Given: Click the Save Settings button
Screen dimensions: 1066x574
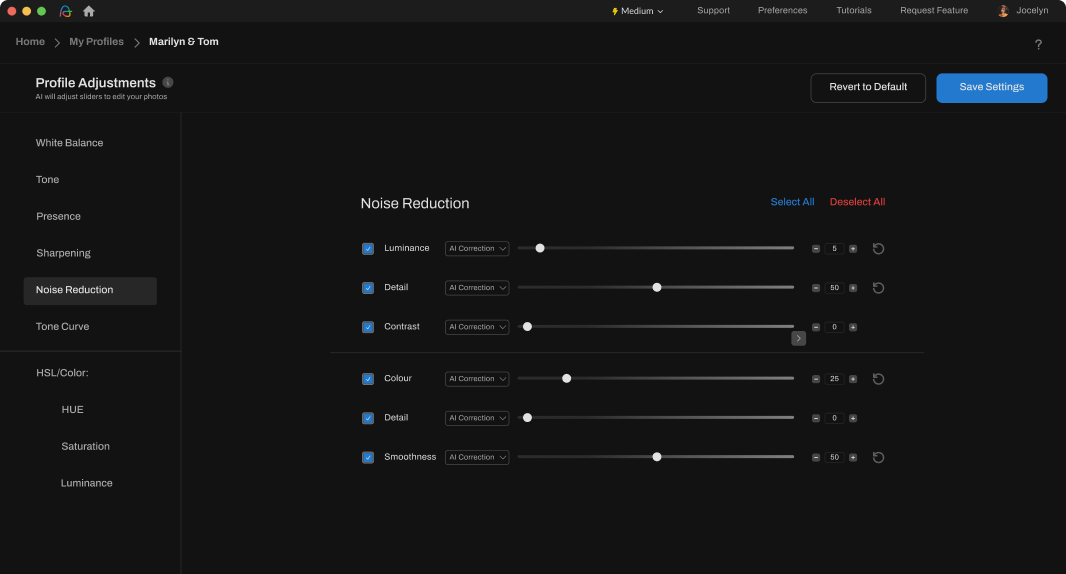Looking at the screenshot, I should pos(991,88).
